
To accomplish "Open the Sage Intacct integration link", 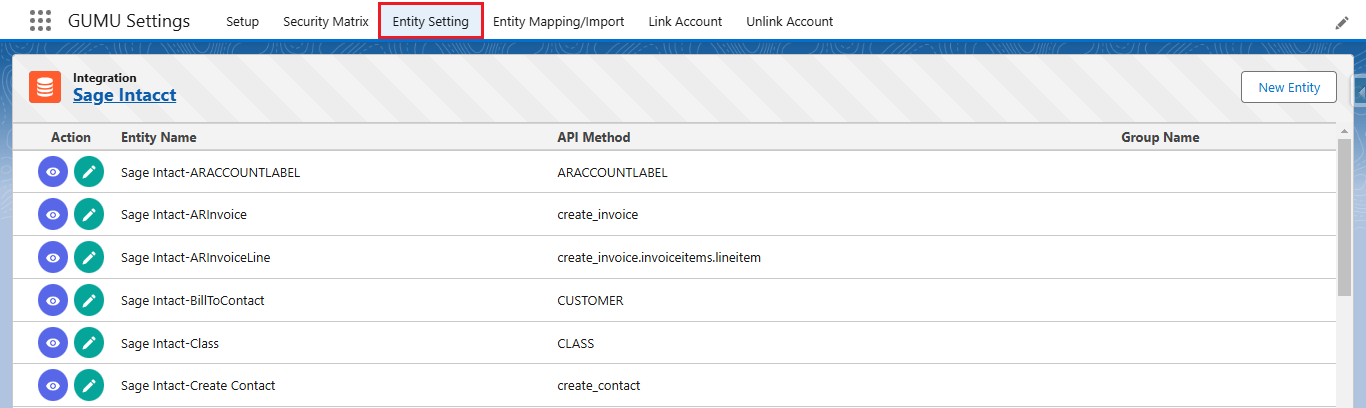I will [x=124, y=95].
